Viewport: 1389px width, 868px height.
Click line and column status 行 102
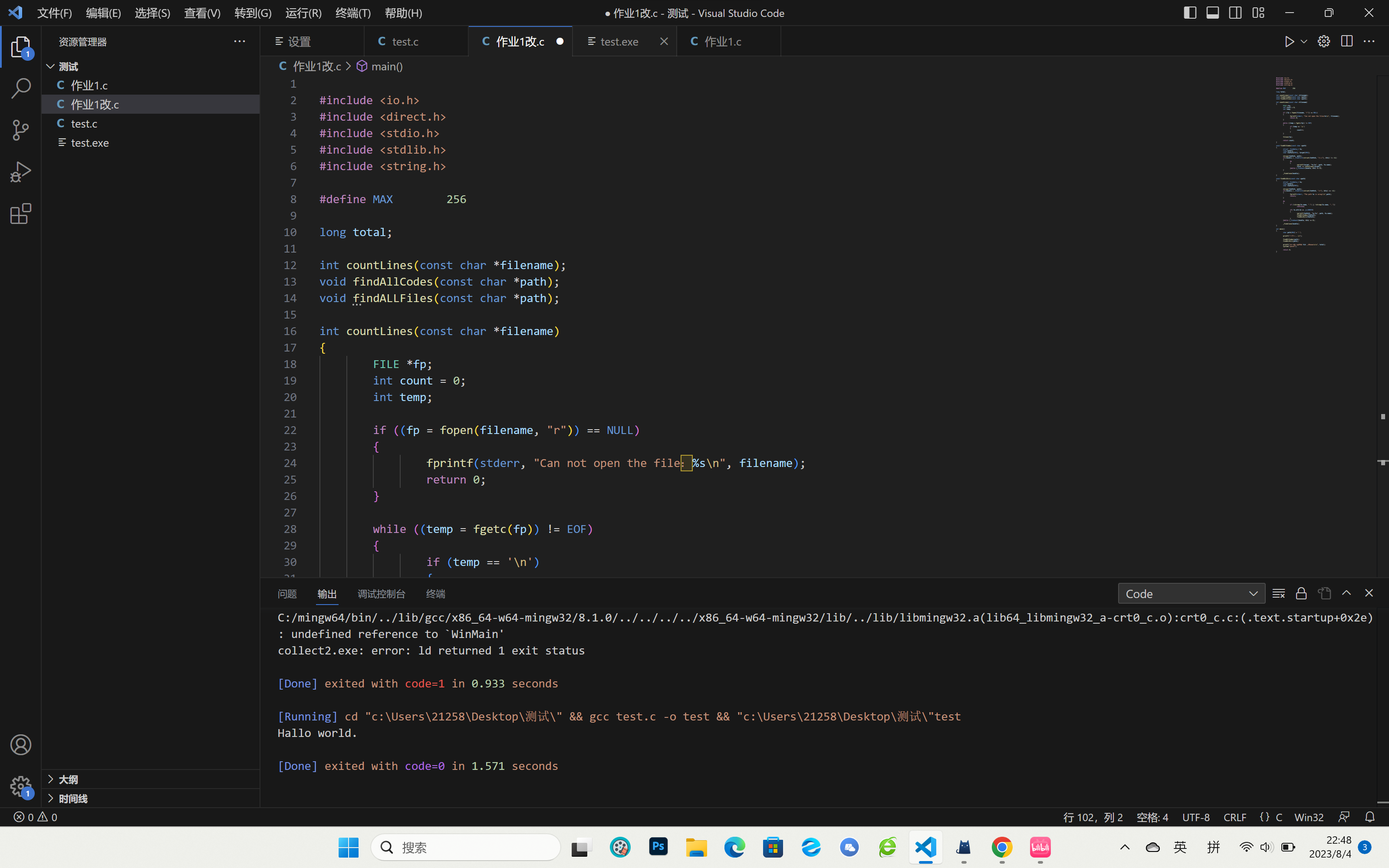[1092, 817]
